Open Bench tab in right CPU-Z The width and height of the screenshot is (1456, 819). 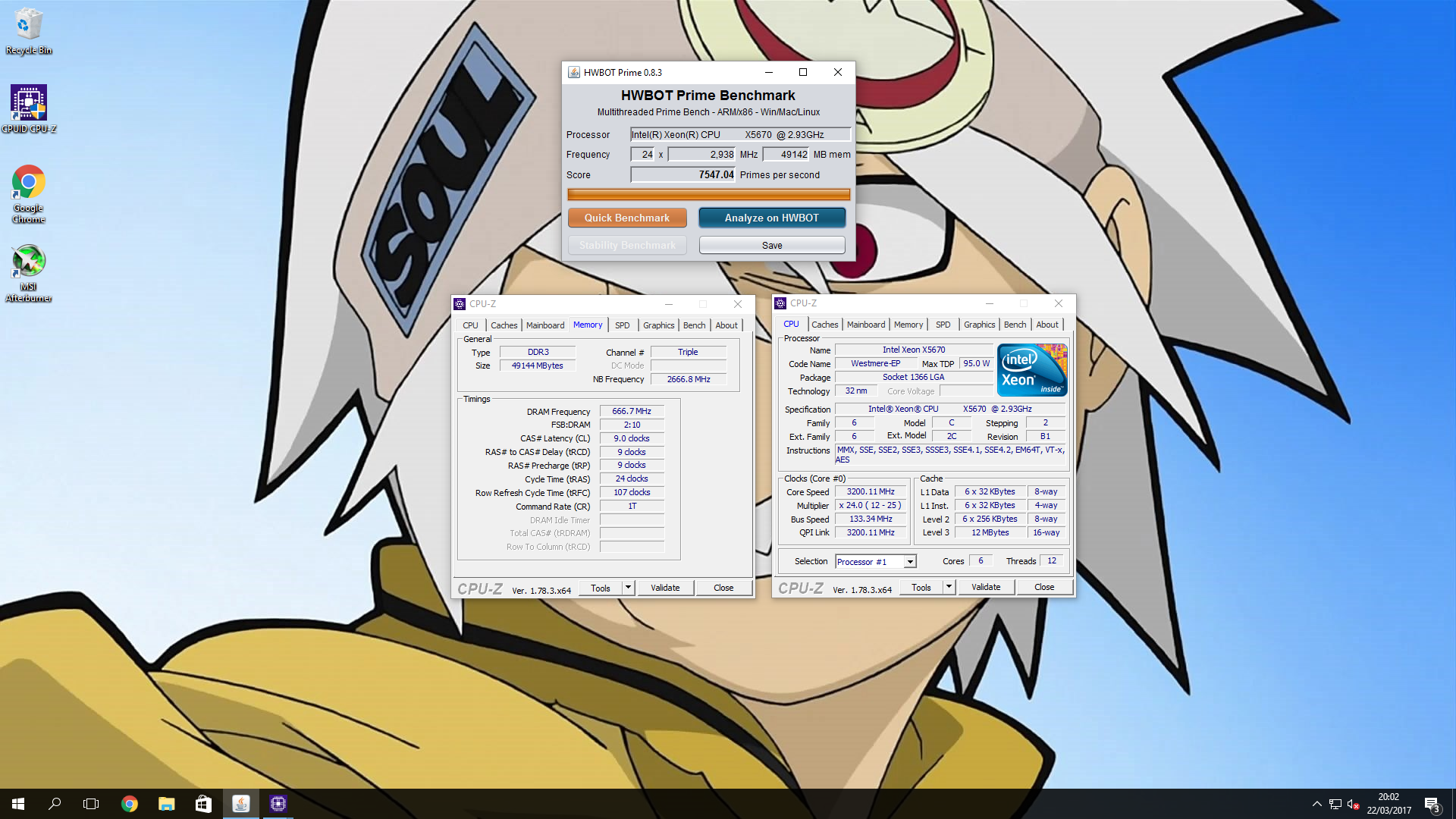click(x=1015, y=325)
